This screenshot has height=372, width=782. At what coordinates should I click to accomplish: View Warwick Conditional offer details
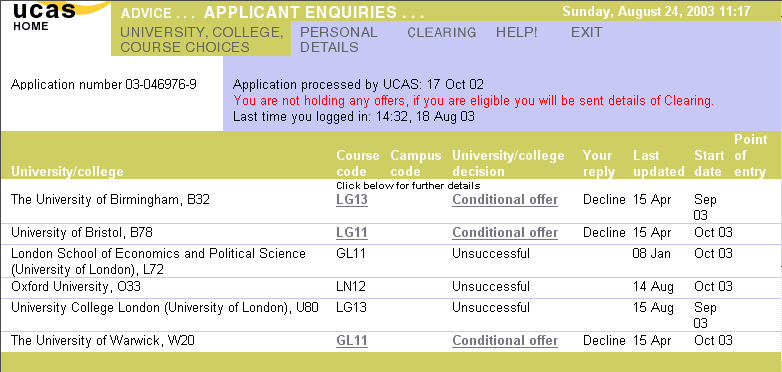(x=505, y=341)
